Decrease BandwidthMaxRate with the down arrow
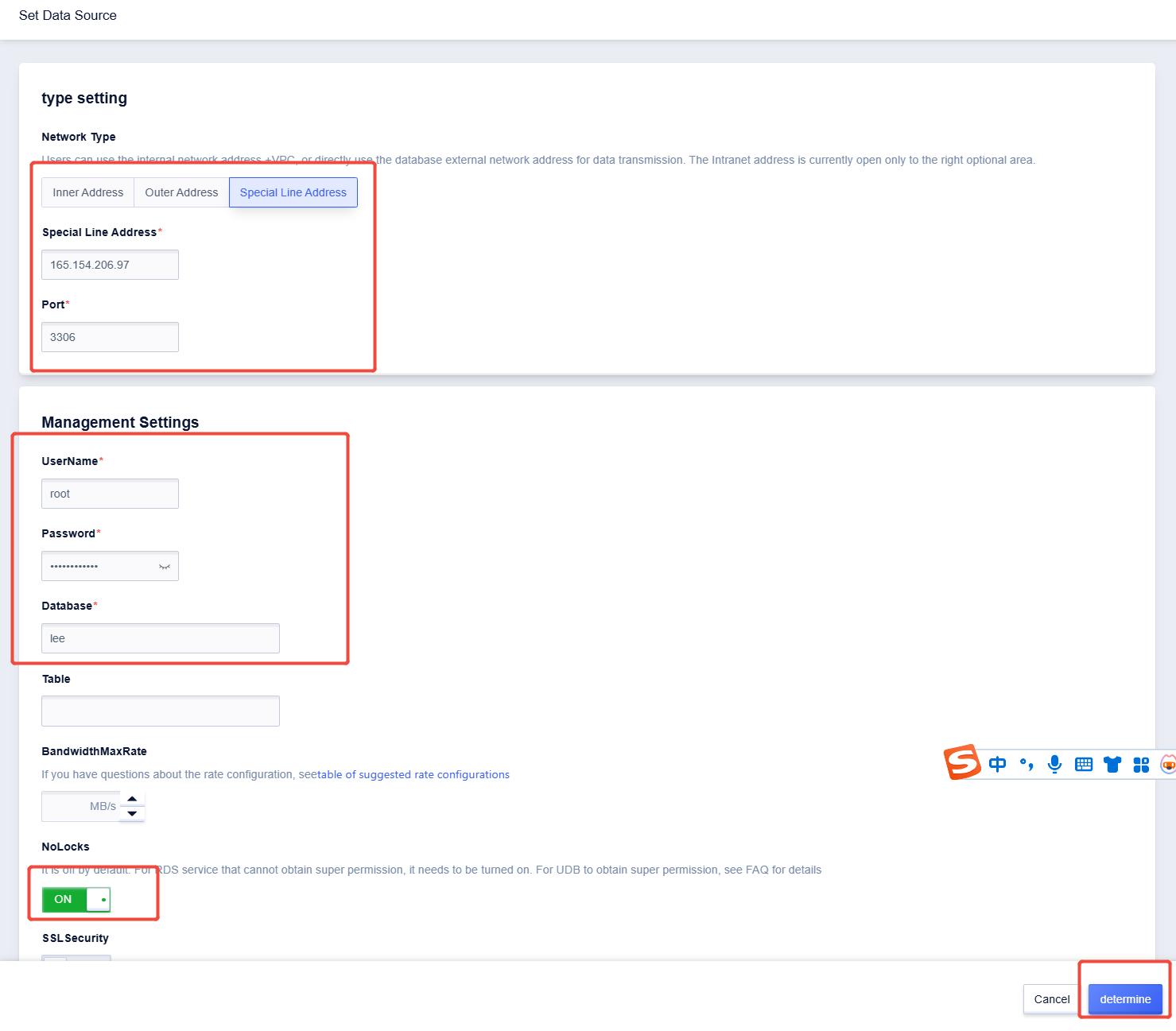This screenshot has height=1031, width=1176. click(132, 813)
